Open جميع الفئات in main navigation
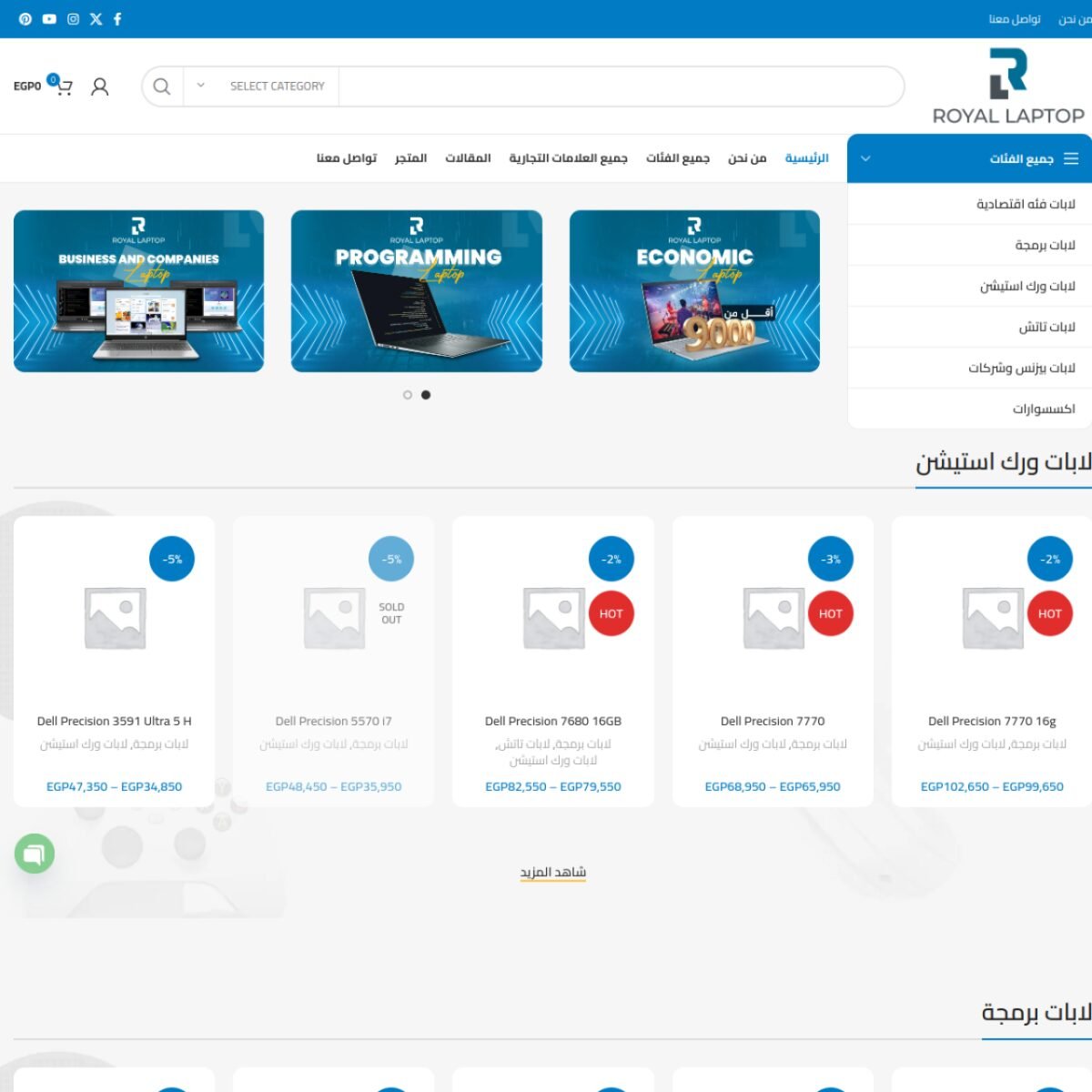This screenshot has height=1092, width=1092. pyautogui.click(x=678, y=158)
